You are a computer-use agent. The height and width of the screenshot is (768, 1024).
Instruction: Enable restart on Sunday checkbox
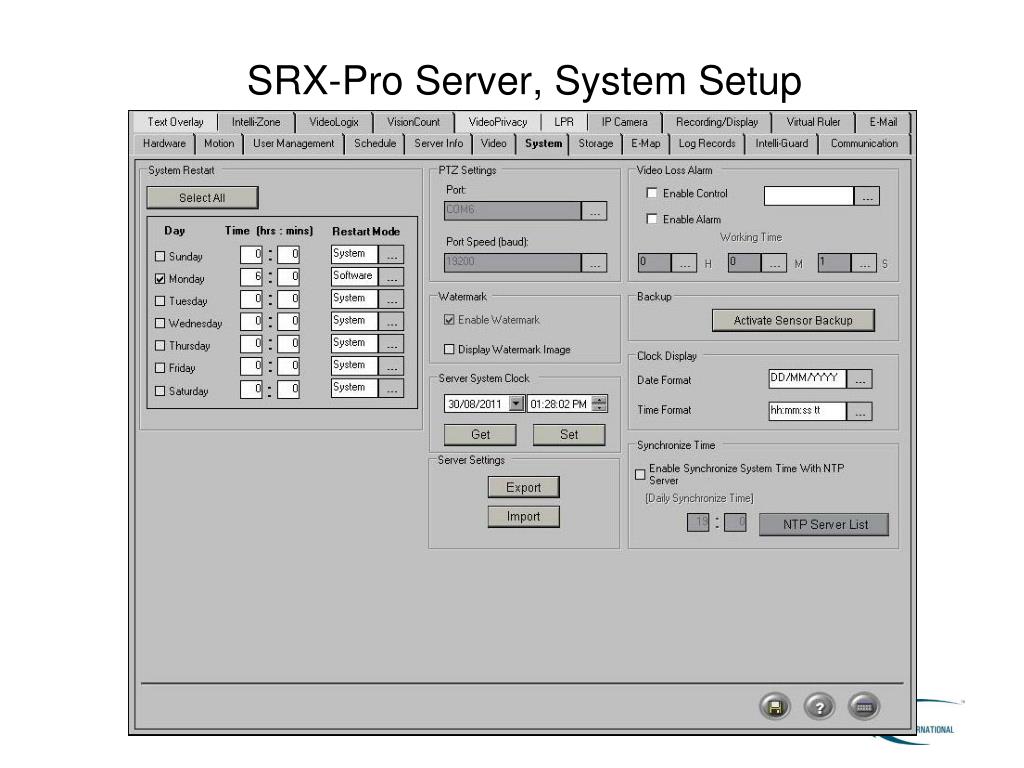pyautogui.click(x=160, y=256)
